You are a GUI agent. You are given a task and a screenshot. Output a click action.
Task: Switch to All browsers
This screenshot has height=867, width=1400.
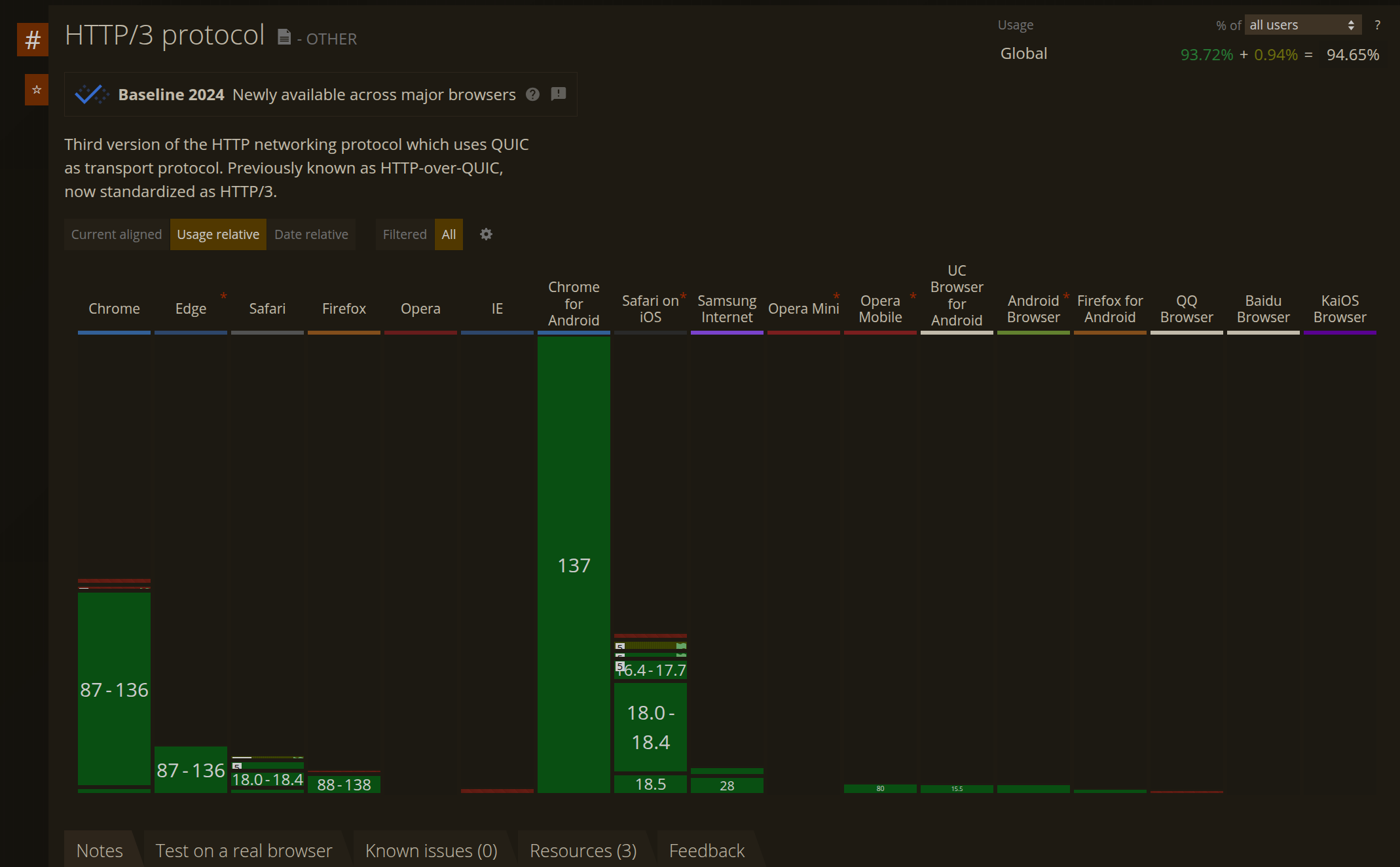tap(449, 234)
